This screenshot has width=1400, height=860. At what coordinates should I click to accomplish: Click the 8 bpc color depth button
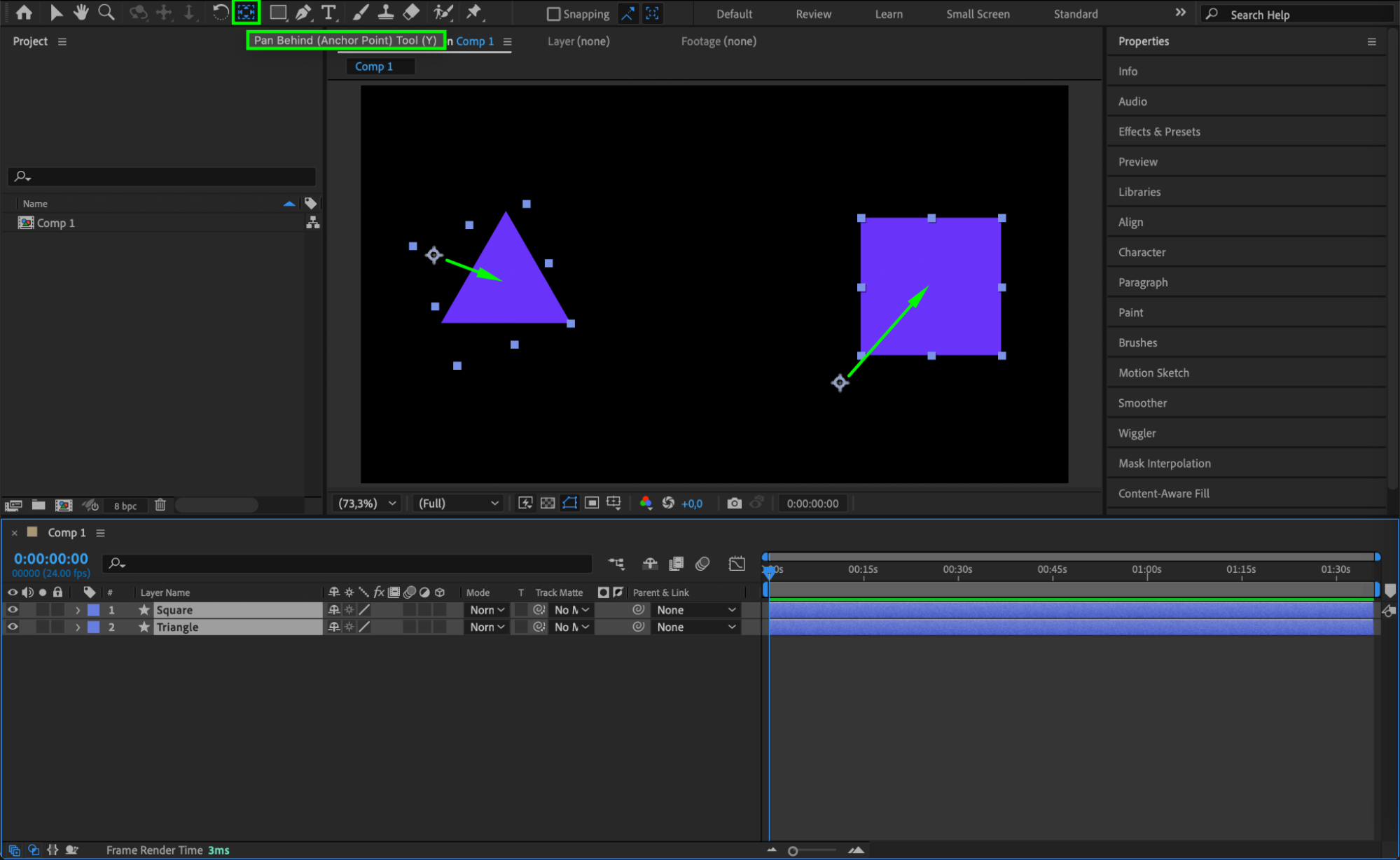125,506
